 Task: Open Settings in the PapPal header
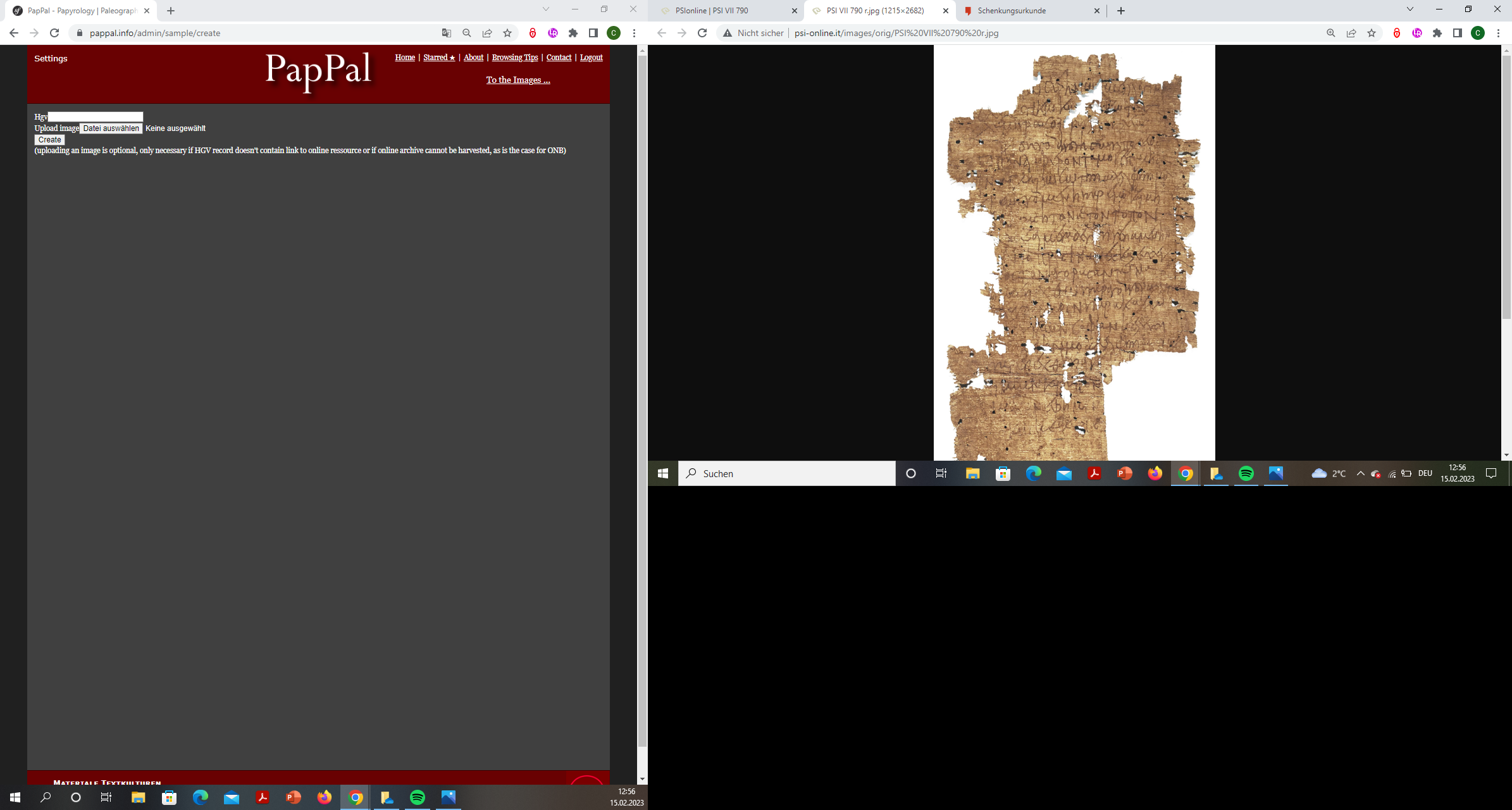coord(51,58)
